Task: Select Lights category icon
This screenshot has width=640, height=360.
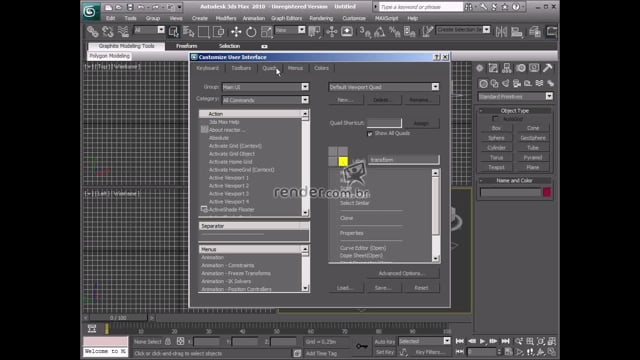Action: 506,84
